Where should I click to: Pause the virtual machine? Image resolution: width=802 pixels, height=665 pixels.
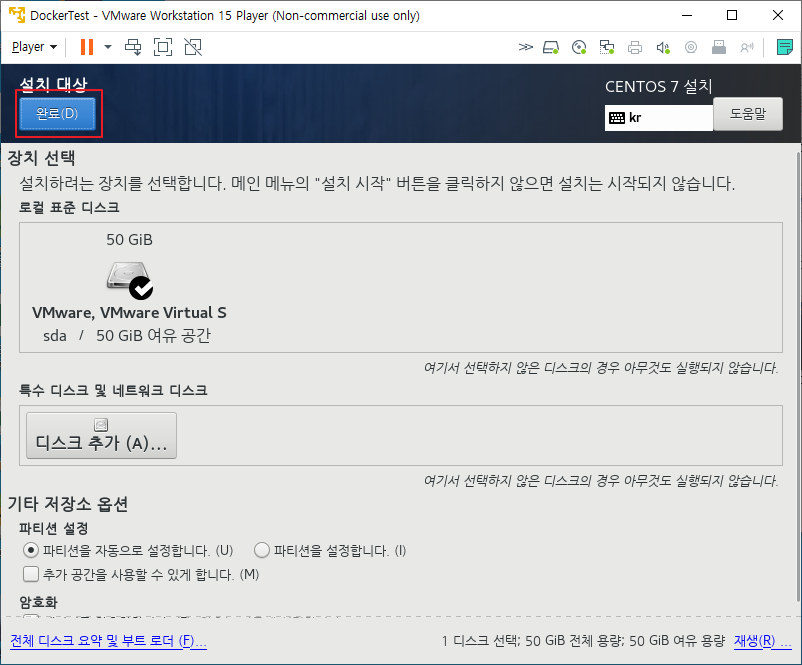[87, 47]
